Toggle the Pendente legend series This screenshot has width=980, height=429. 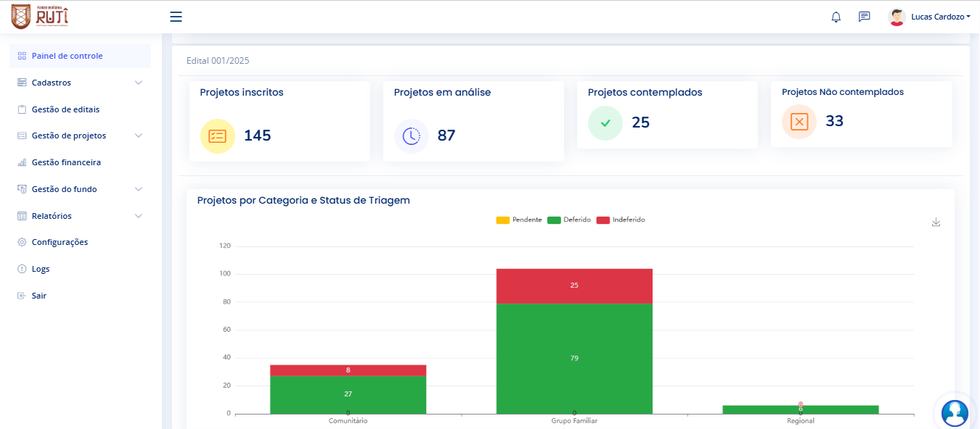coord(519,220)
